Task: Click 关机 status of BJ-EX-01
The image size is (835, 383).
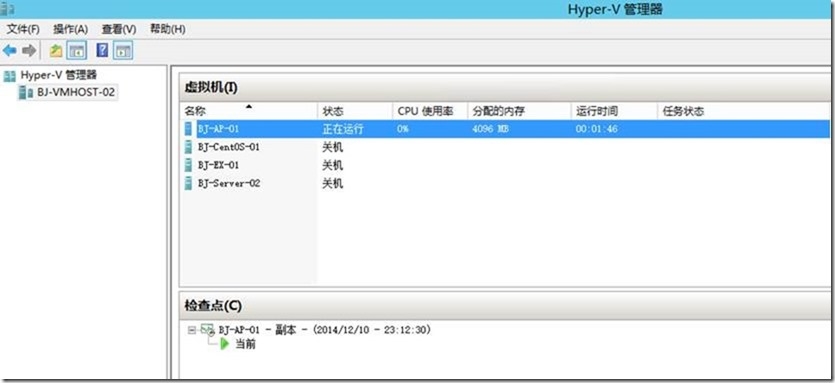Action: tap(333, 165)
